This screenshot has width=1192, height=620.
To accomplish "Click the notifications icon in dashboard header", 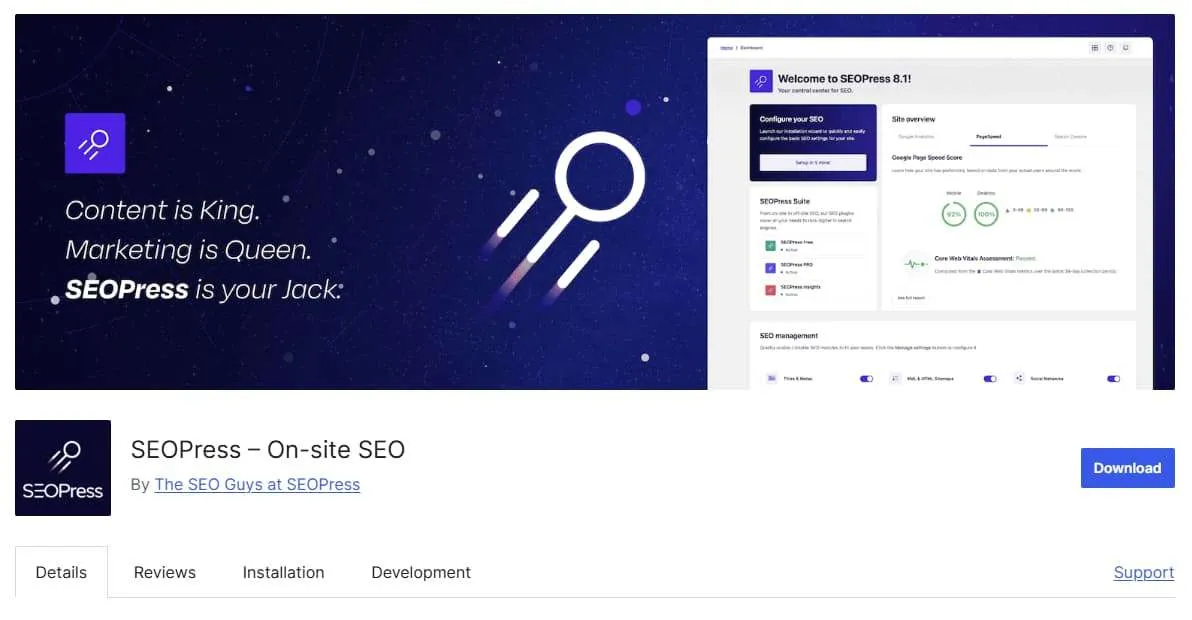I will click(x=1126, y=48).
